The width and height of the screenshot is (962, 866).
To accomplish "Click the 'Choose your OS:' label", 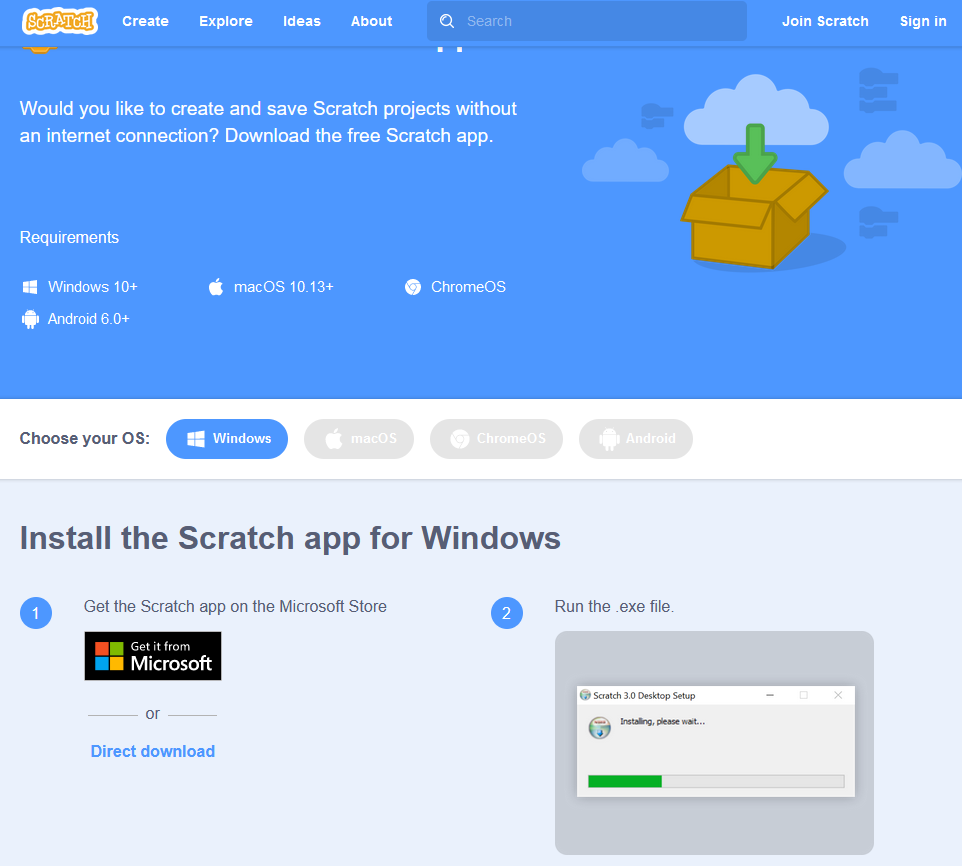I will [85, 439].
